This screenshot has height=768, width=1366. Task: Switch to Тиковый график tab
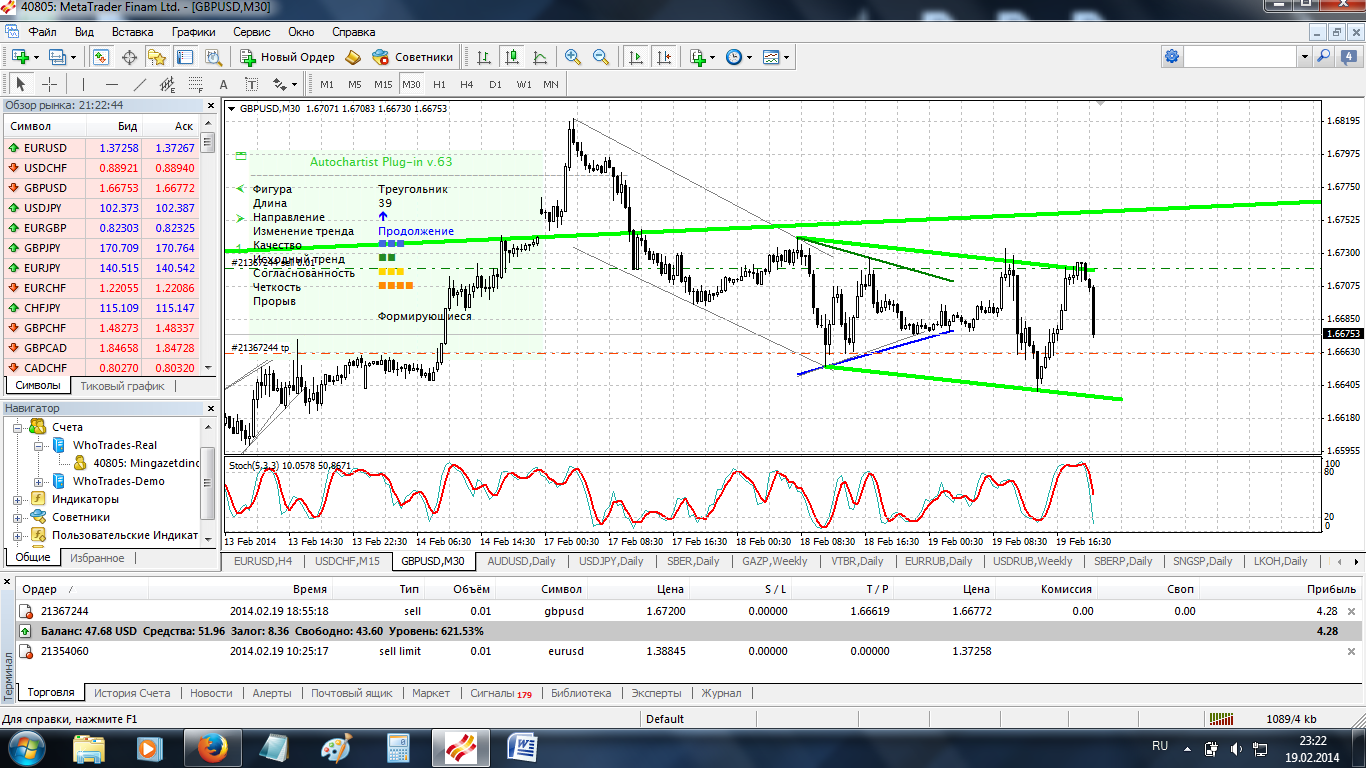tap(122, 385)
